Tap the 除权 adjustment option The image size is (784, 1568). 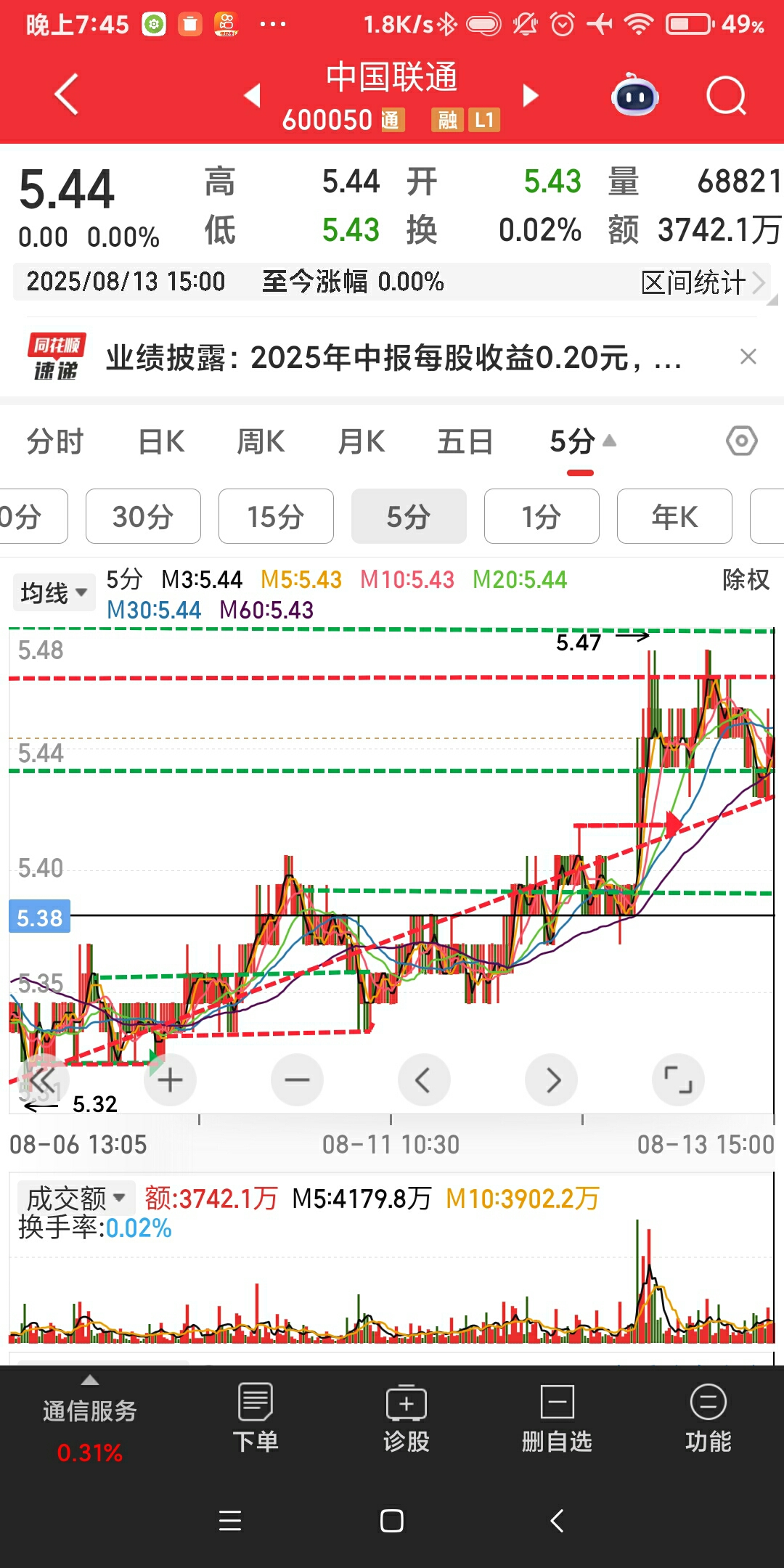click(746, 579)
